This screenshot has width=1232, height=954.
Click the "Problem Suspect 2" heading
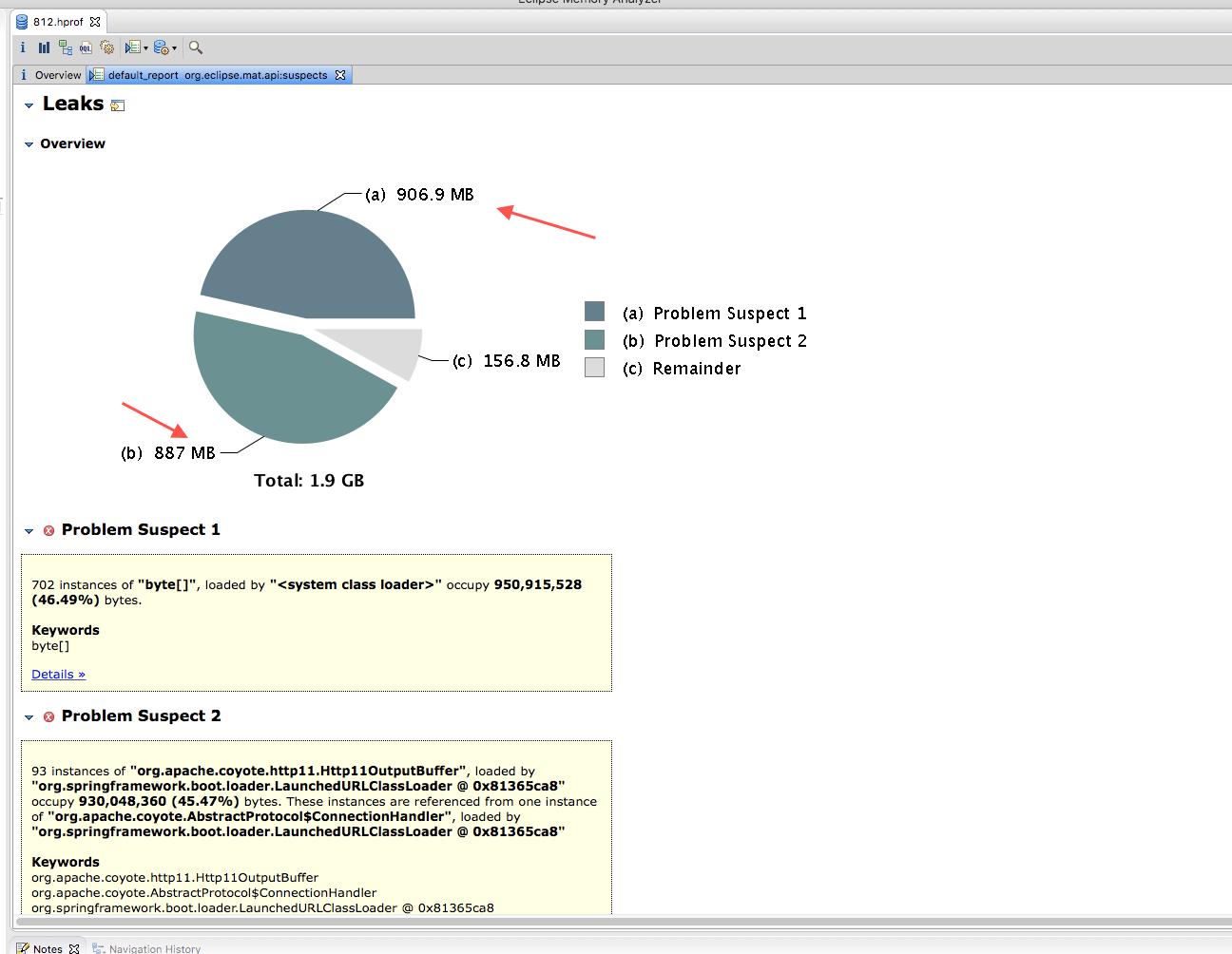[x=142, y=716]
